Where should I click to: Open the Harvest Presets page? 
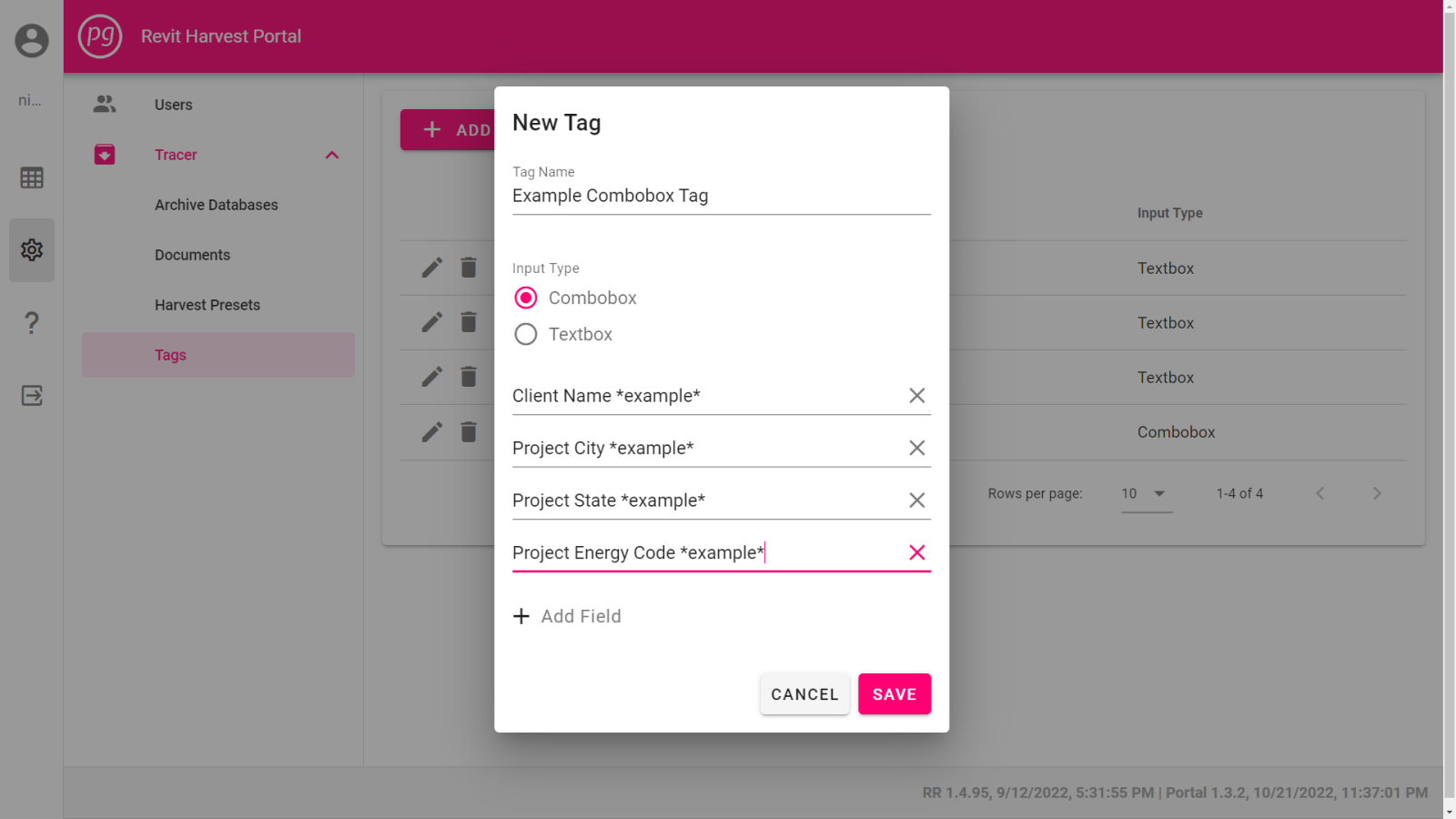207,305
